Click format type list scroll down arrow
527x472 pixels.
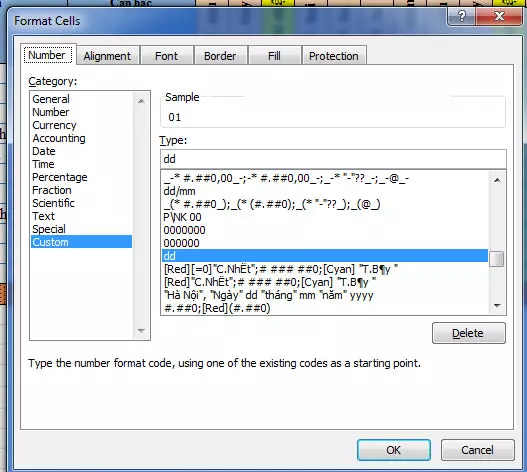click(497, 306)
